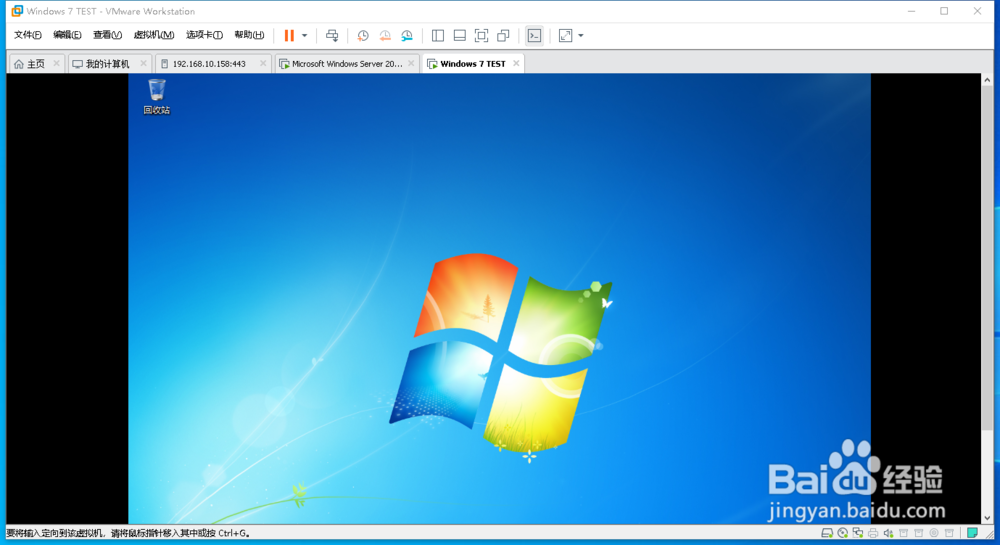Click the Ctrl+G input hint status text
This screenshot has width=1000, height=545.
coord(128,534)
